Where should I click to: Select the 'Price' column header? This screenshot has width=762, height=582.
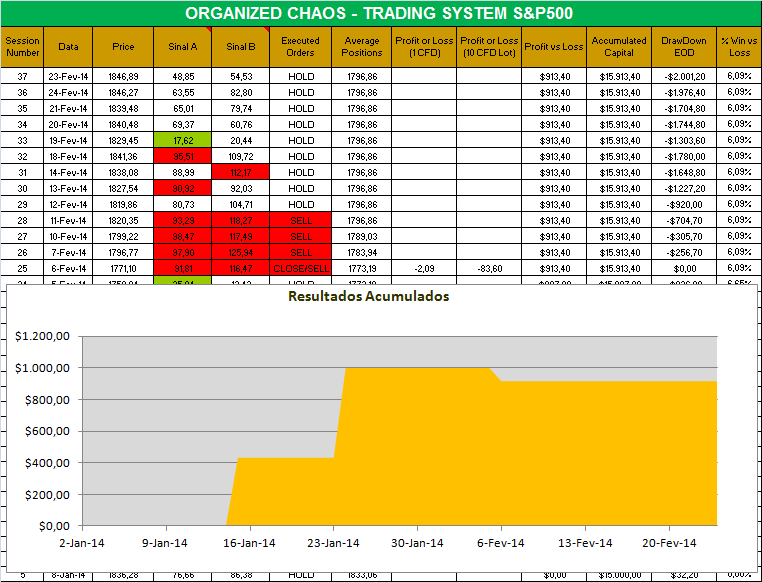(123, 47)
